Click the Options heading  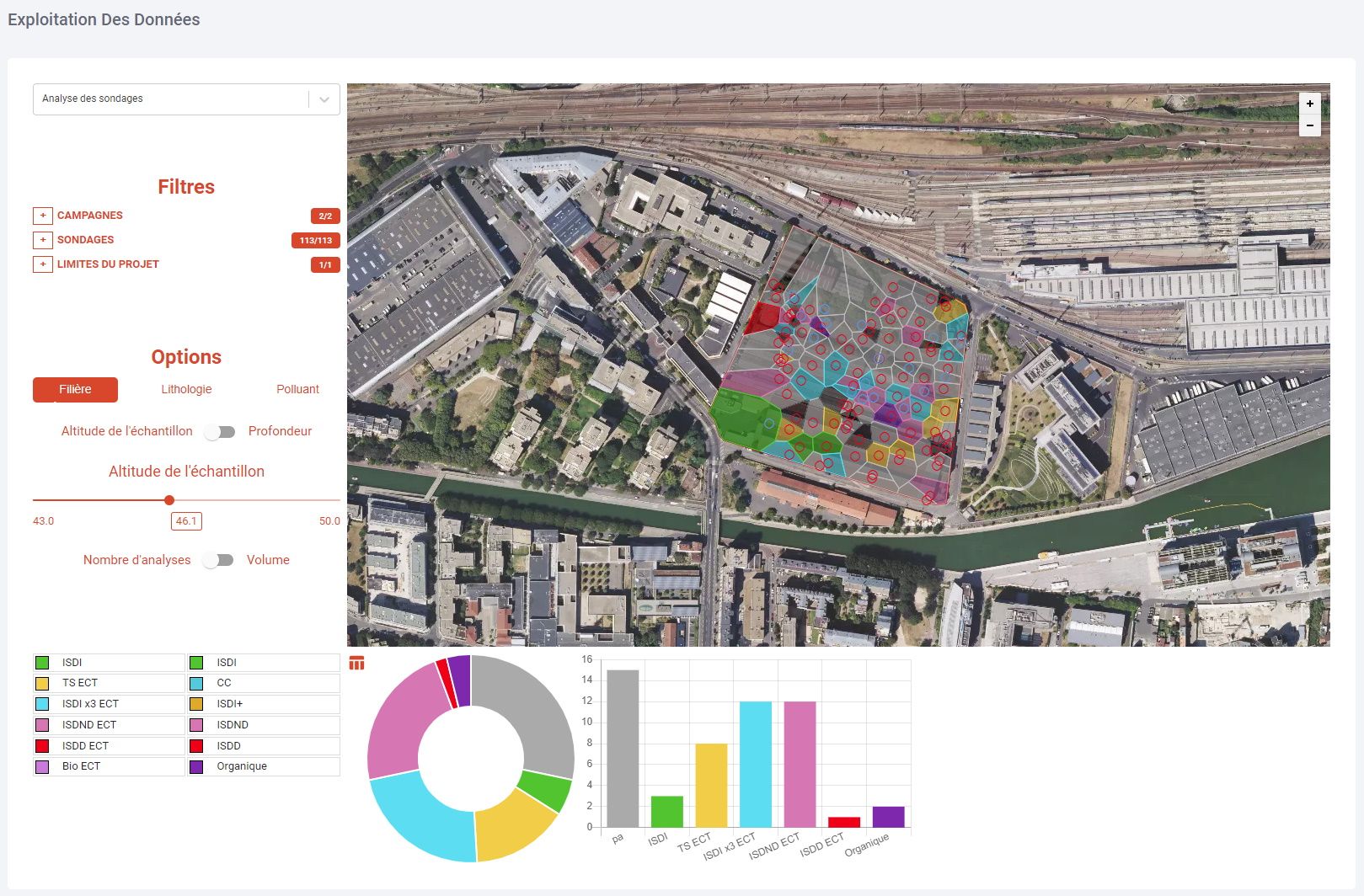186,357
